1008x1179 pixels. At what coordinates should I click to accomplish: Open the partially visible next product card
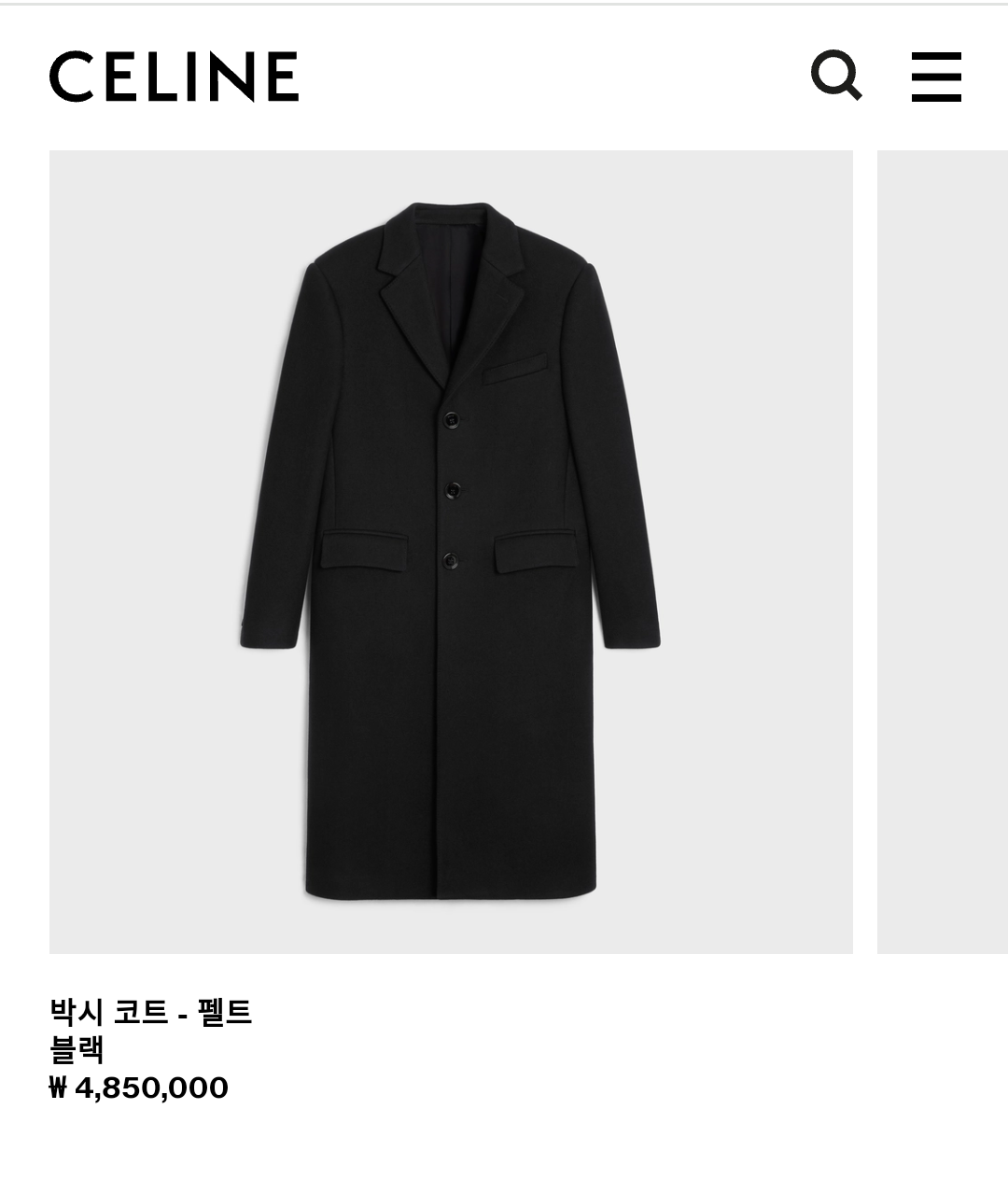(x=943, y=552)
